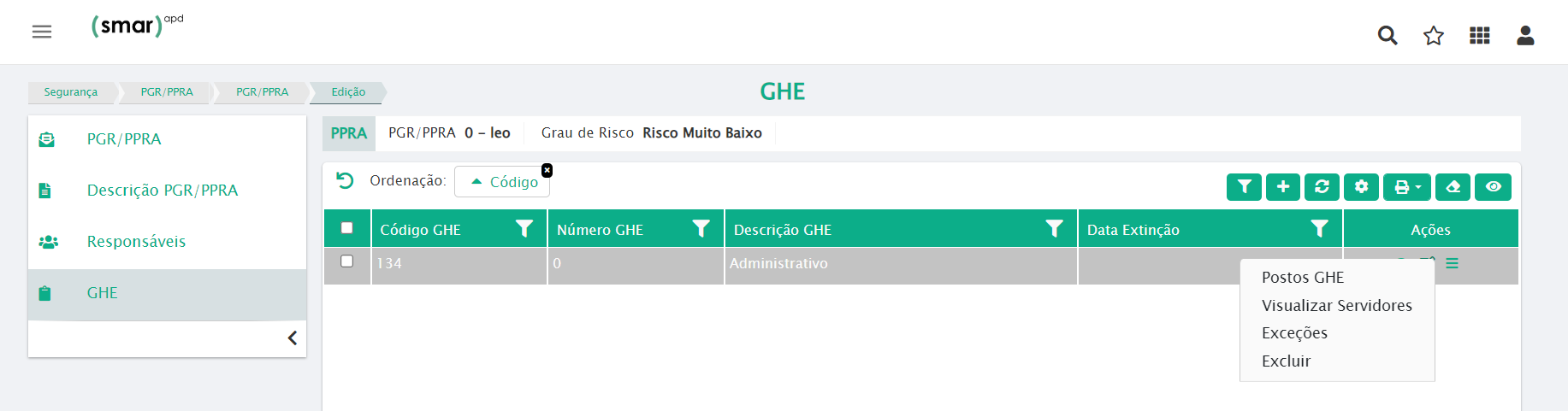Open the hamburger navigation menu
This screenshot has height=411, width=1568.
point(42,32)
